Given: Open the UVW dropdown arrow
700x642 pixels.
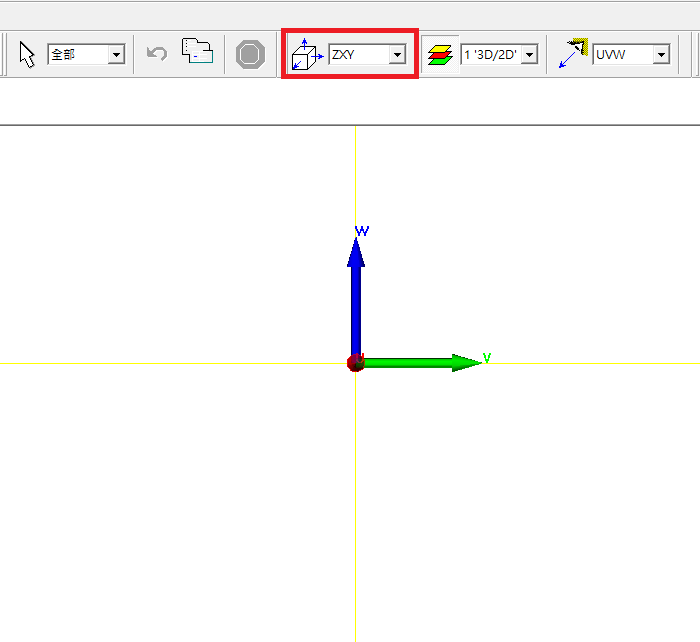Looking at the screenshot, I should click(660, 55).
